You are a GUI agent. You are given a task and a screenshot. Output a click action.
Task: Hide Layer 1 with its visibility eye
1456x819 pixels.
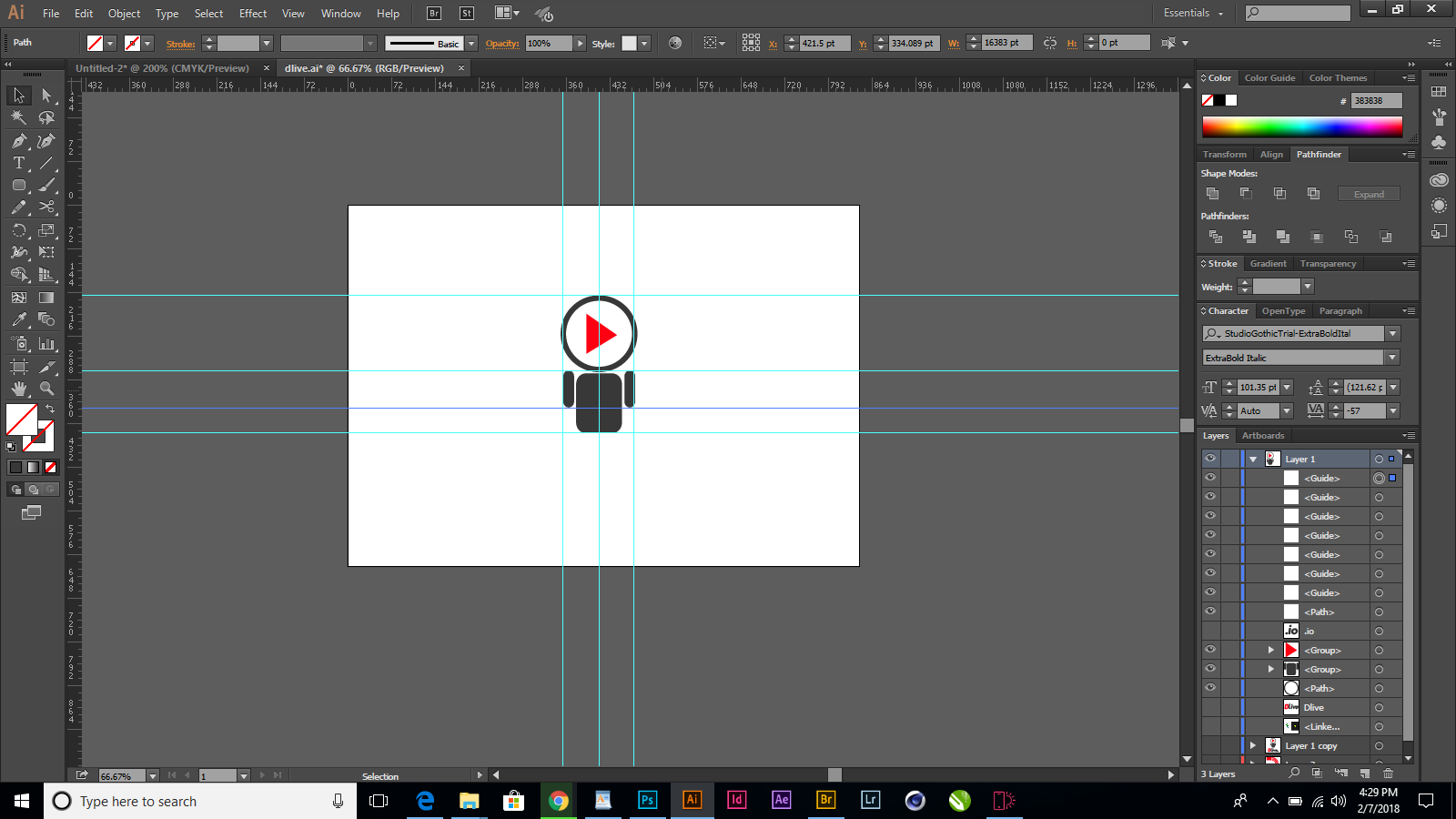click(x=1210, y=459)
